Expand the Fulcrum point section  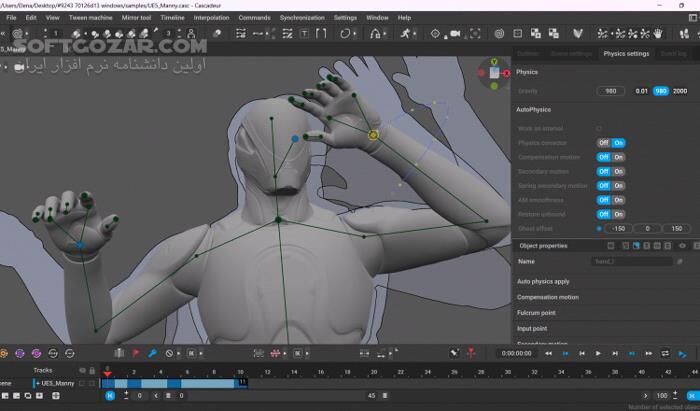[x=537, y=313]
